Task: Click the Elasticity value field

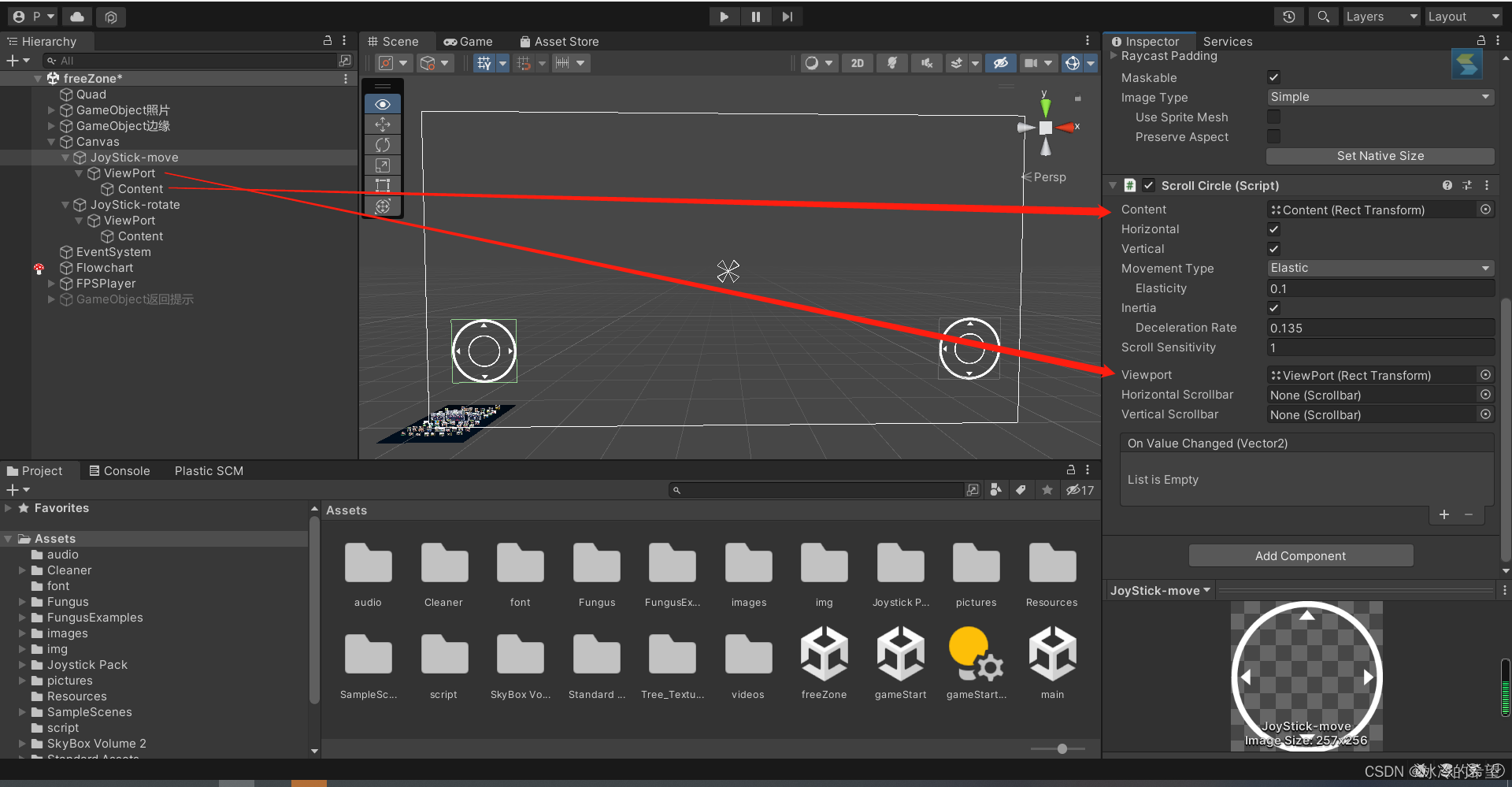Action: 1380,288
